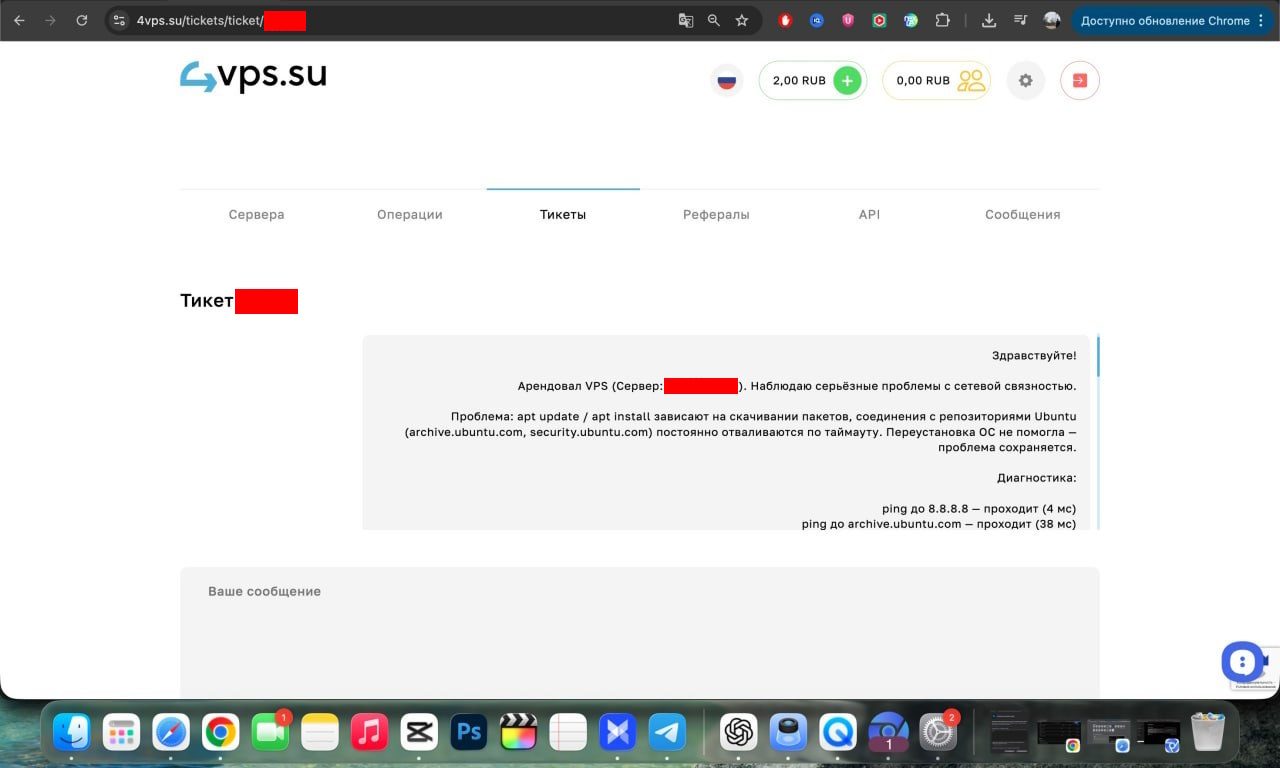1280x768 pixels.
Task: Go to the Рефералы tab
Action: [x=716, y=215]
